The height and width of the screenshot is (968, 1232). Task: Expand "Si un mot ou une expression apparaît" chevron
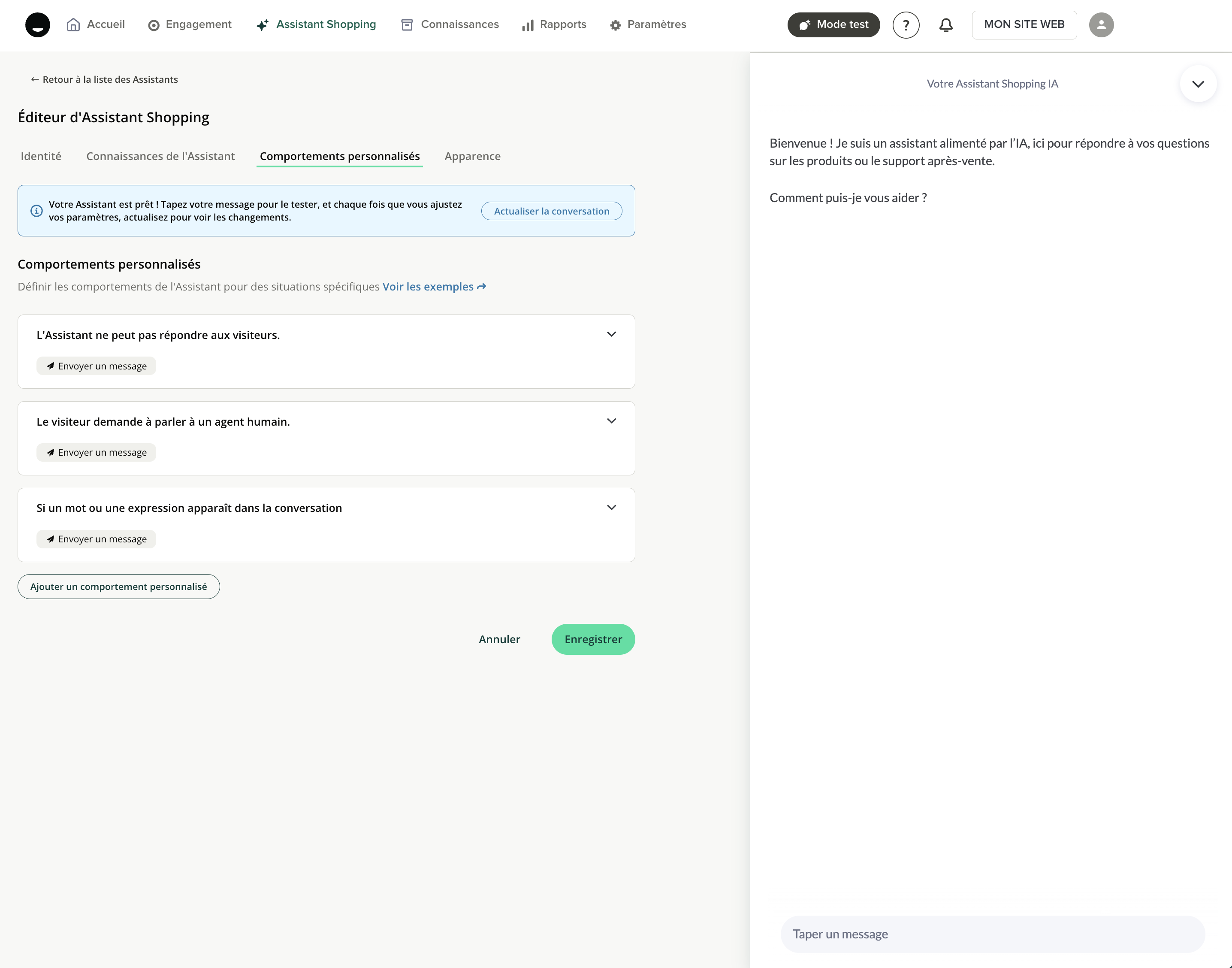[611, 508]
